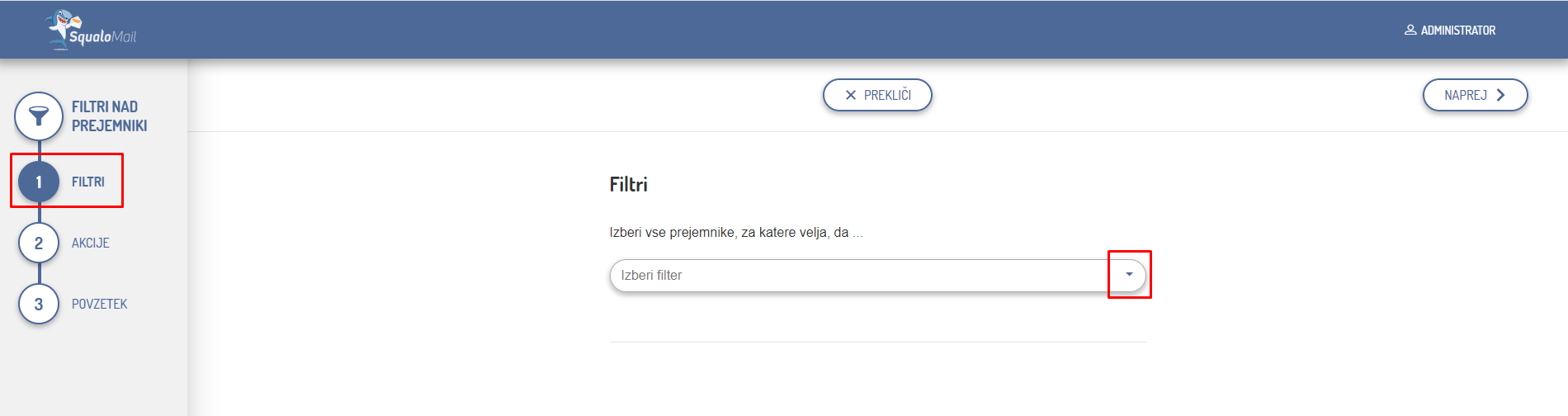Click the Filtri section heading
1568x416 pixels.
tap(629, 185)
